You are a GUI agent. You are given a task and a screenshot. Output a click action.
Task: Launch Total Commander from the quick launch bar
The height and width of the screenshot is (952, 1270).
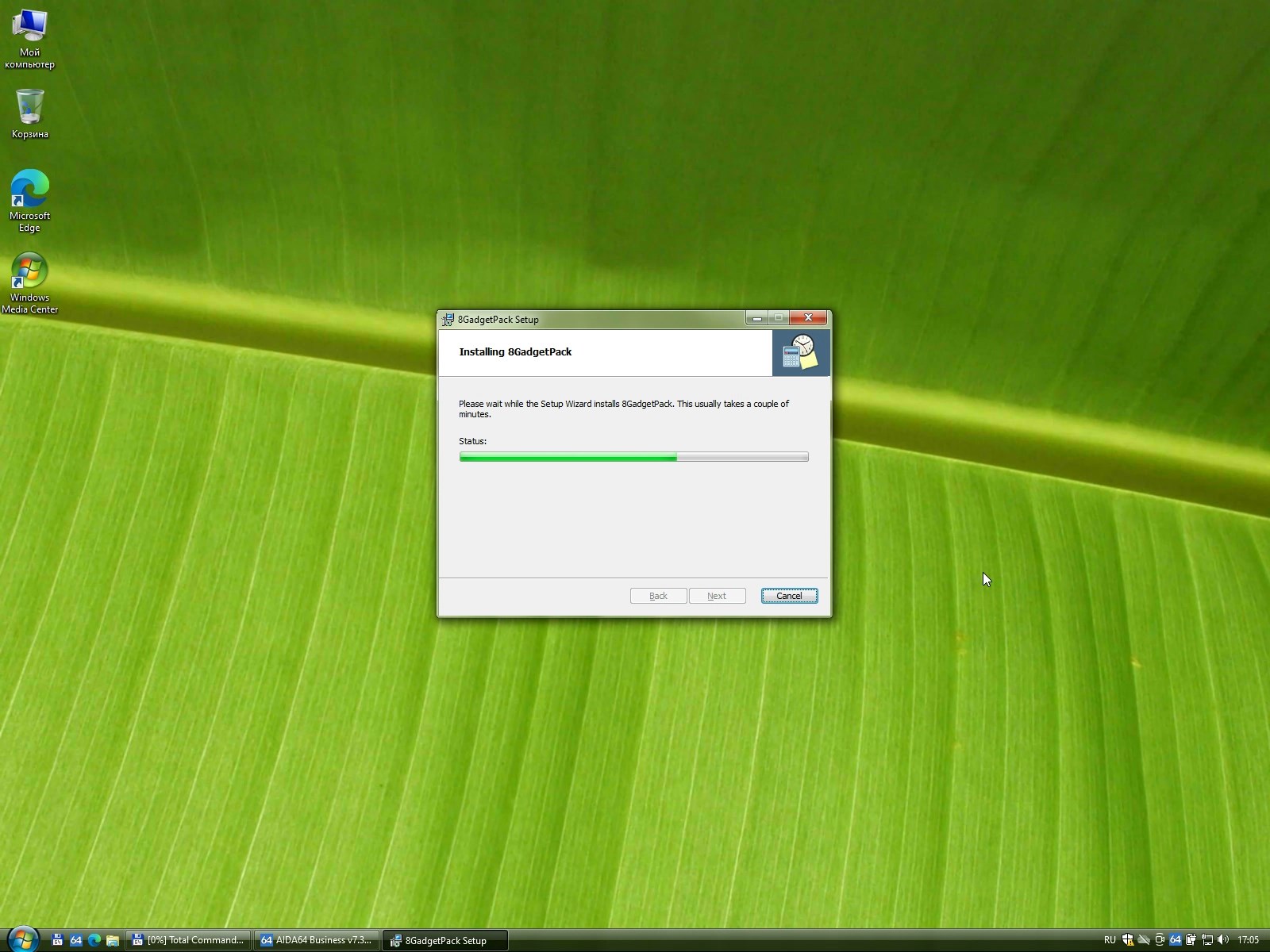(x=57, y=940)
